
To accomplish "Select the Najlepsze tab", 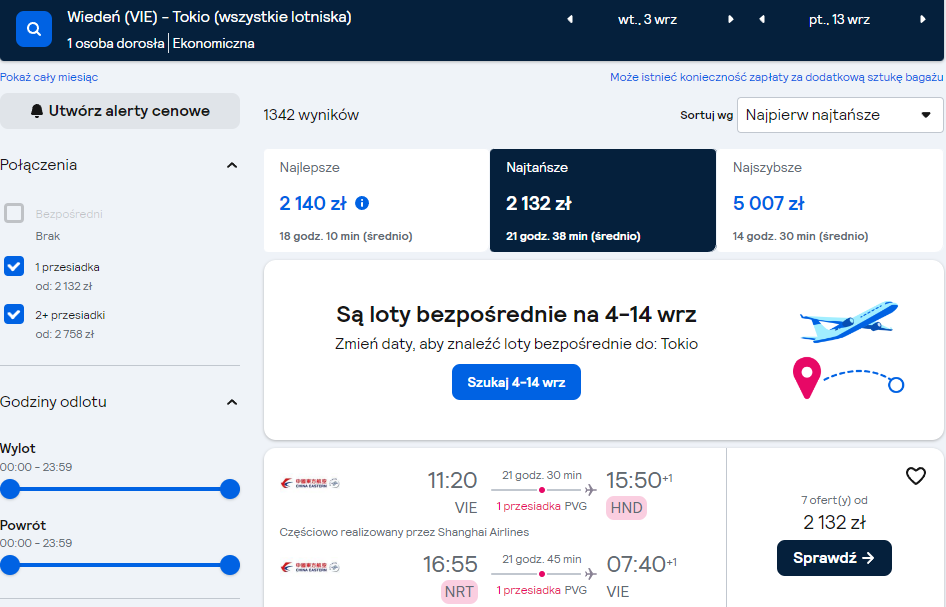I will (x=376, y=200).
